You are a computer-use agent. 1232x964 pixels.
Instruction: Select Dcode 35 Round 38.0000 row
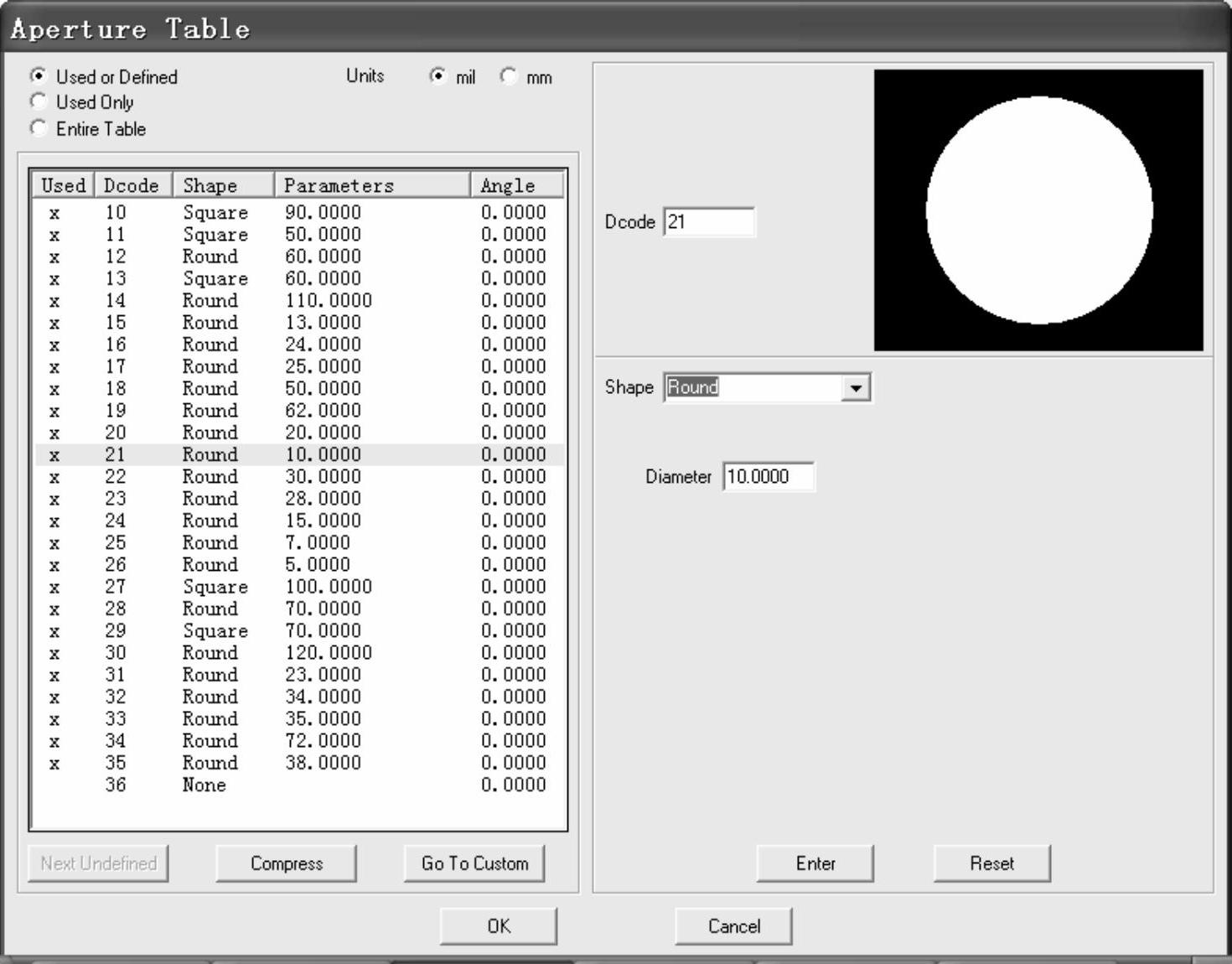point(299,763)
